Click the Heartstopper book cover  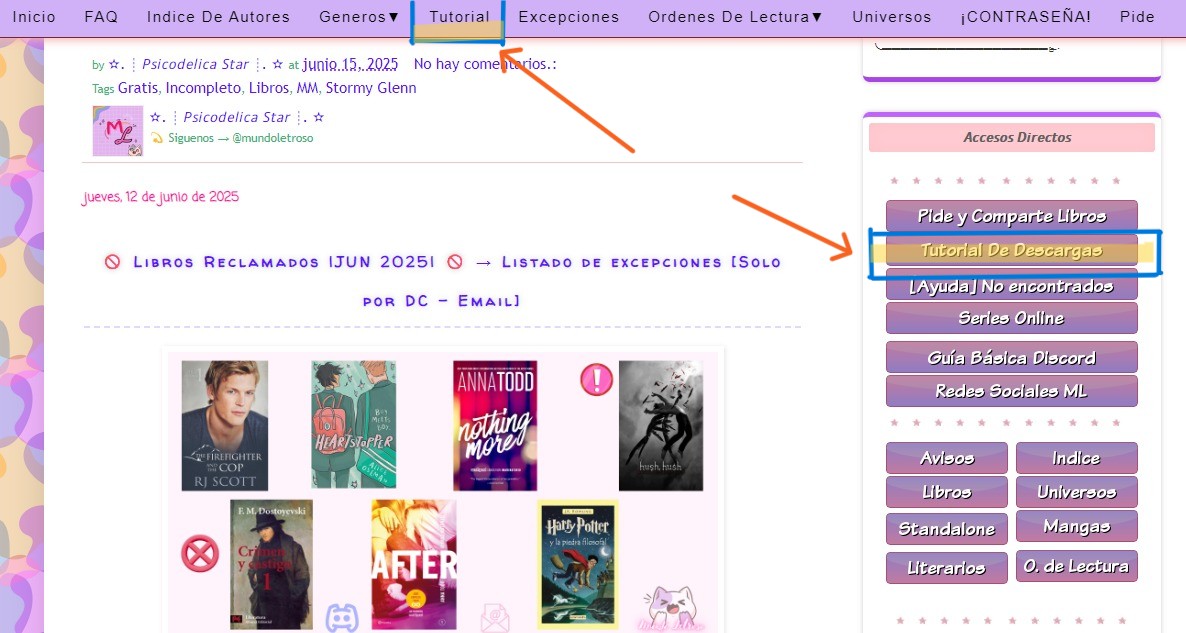353,424
